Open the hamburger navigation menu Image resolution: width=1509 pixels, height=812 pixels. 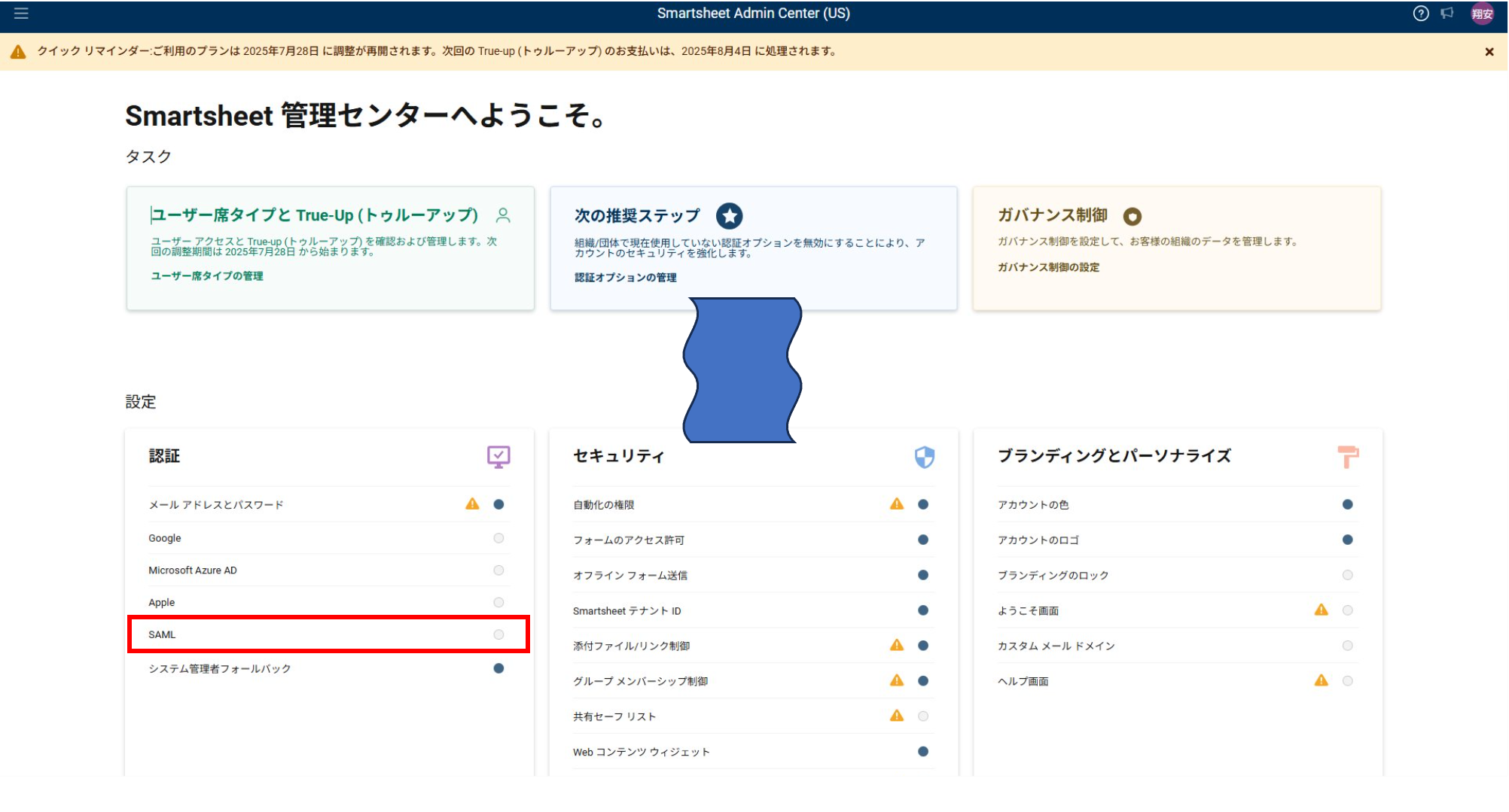(x=21, y=14)
